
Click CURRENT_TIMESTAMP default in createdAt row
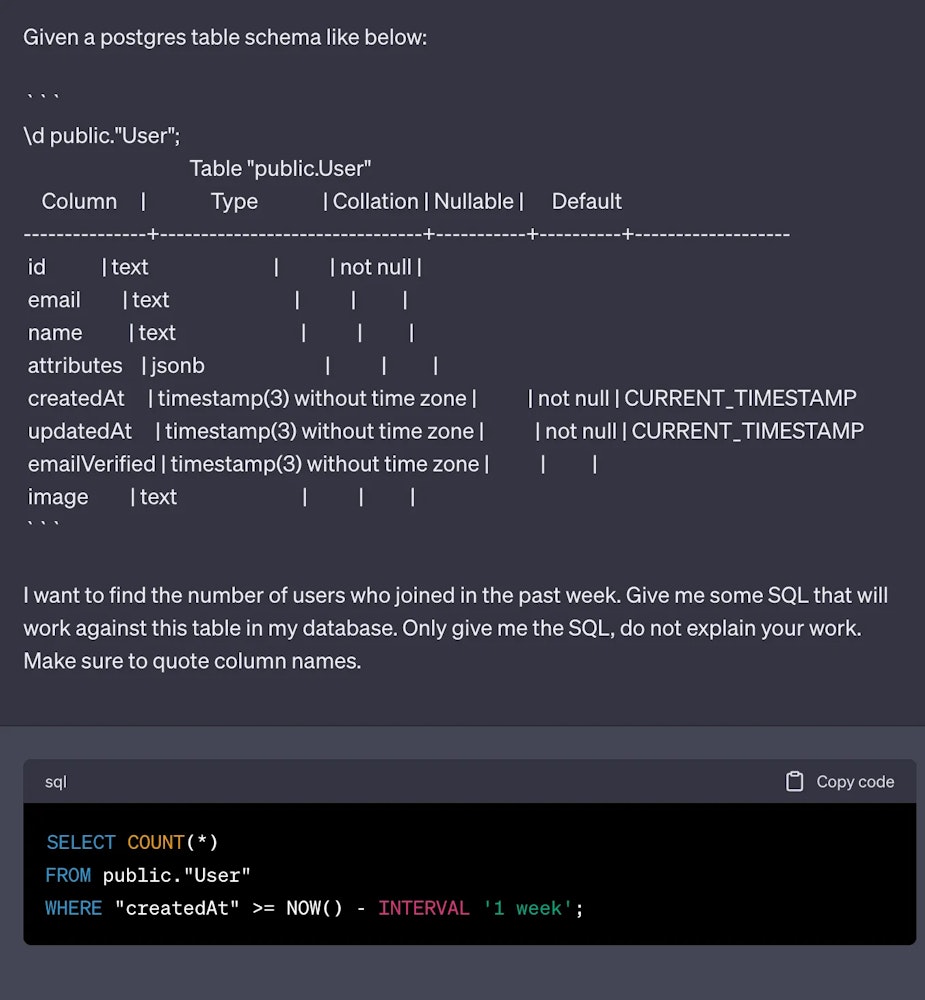pyautogui.click(x=740, y=399)
